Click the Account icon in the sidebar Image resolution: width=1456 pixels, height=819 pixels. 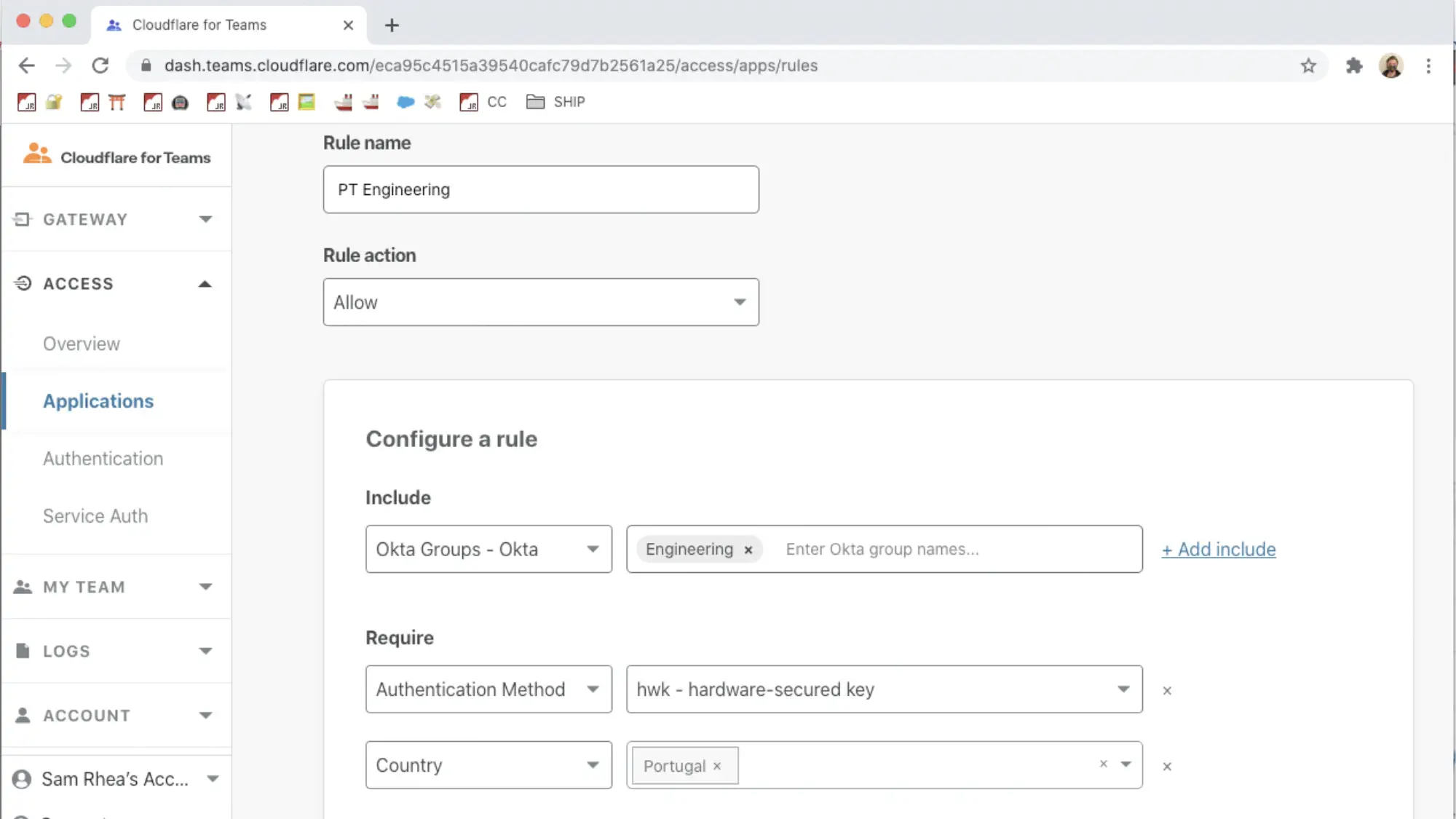[x=23, y=715]
